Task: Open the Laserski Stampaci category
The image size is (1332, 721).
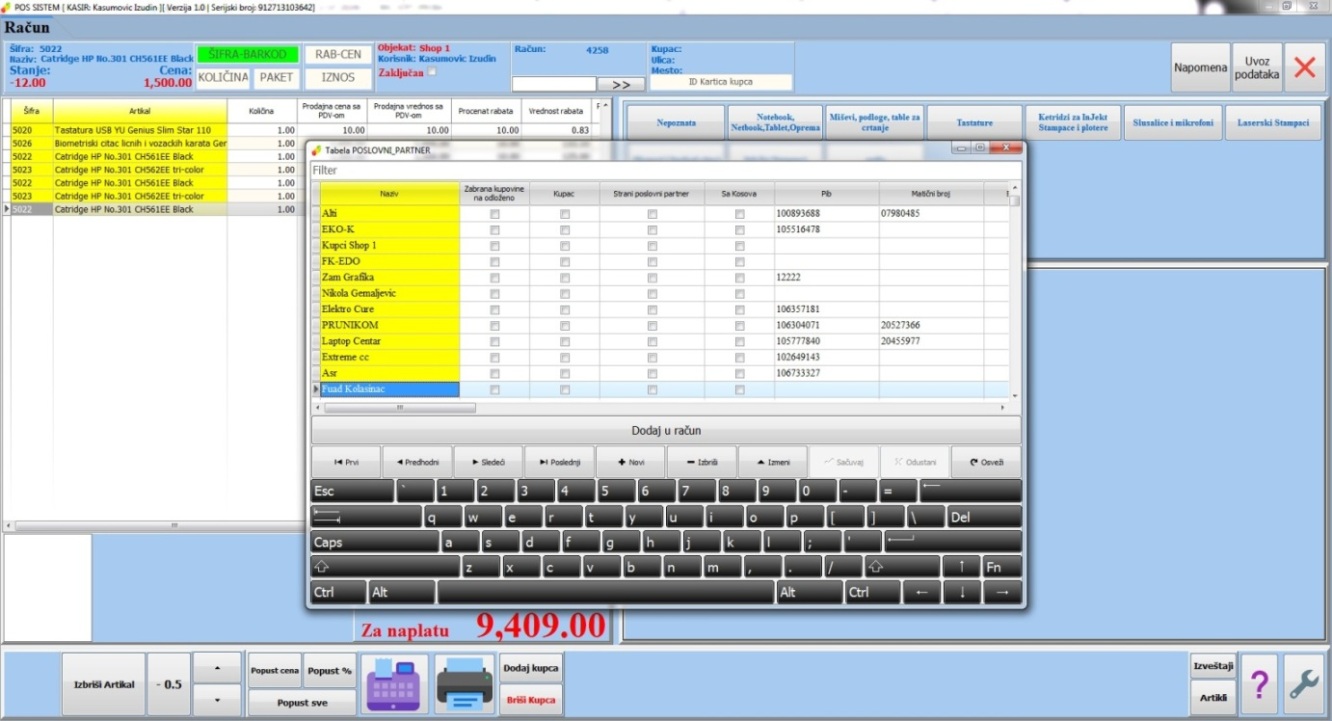Action: click(x=1272, y=123)
